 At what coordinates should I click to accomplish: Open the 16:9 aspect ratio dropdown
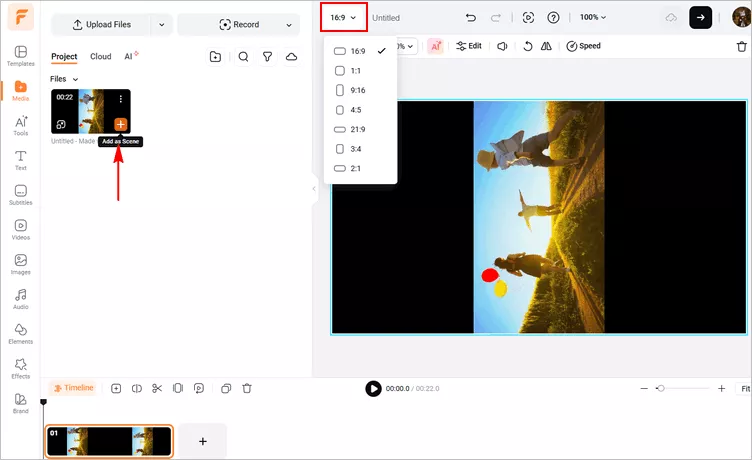pyautogui.click(x=343, y=18)
